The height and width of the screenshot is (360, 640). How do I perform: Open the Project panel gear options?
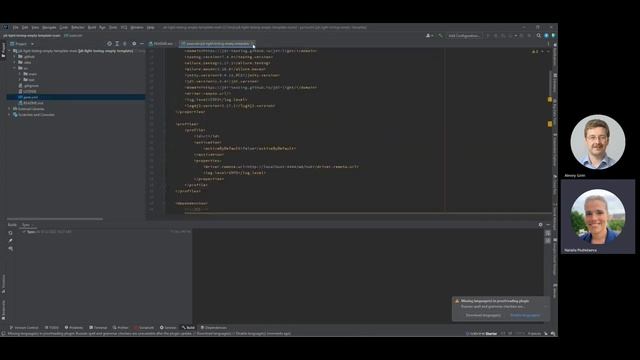[x=134, y=44]
